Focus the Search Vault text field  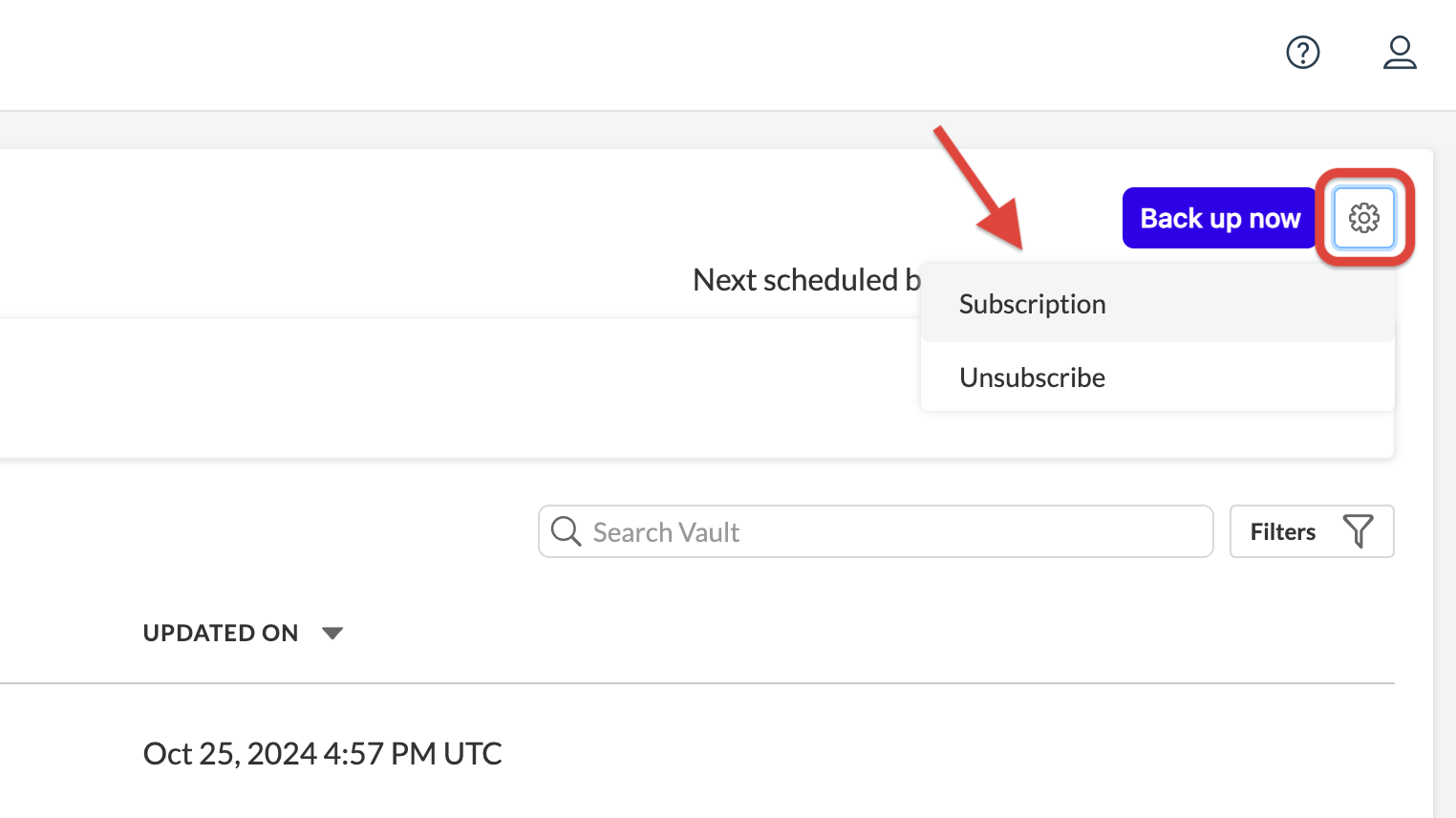point(889,531)
